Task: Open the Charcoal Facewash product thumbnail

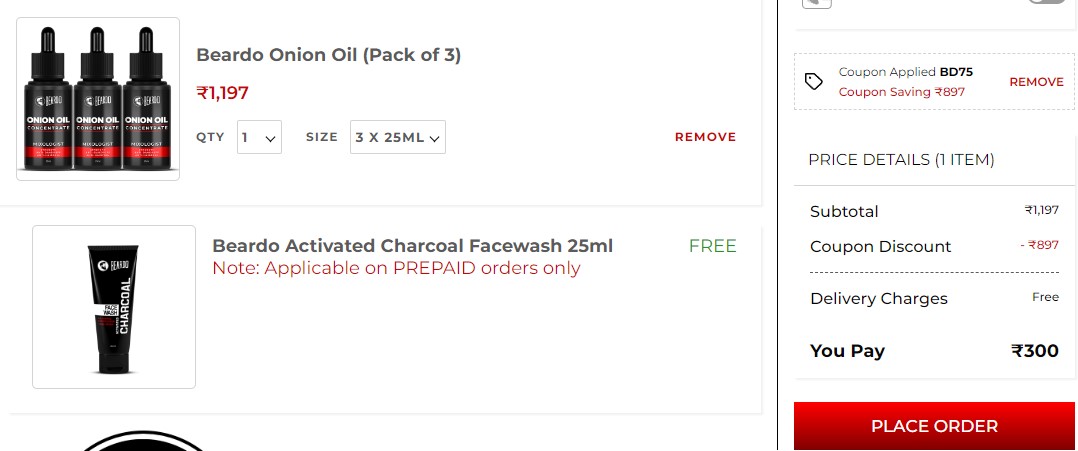Action: [x=114, y=307]
